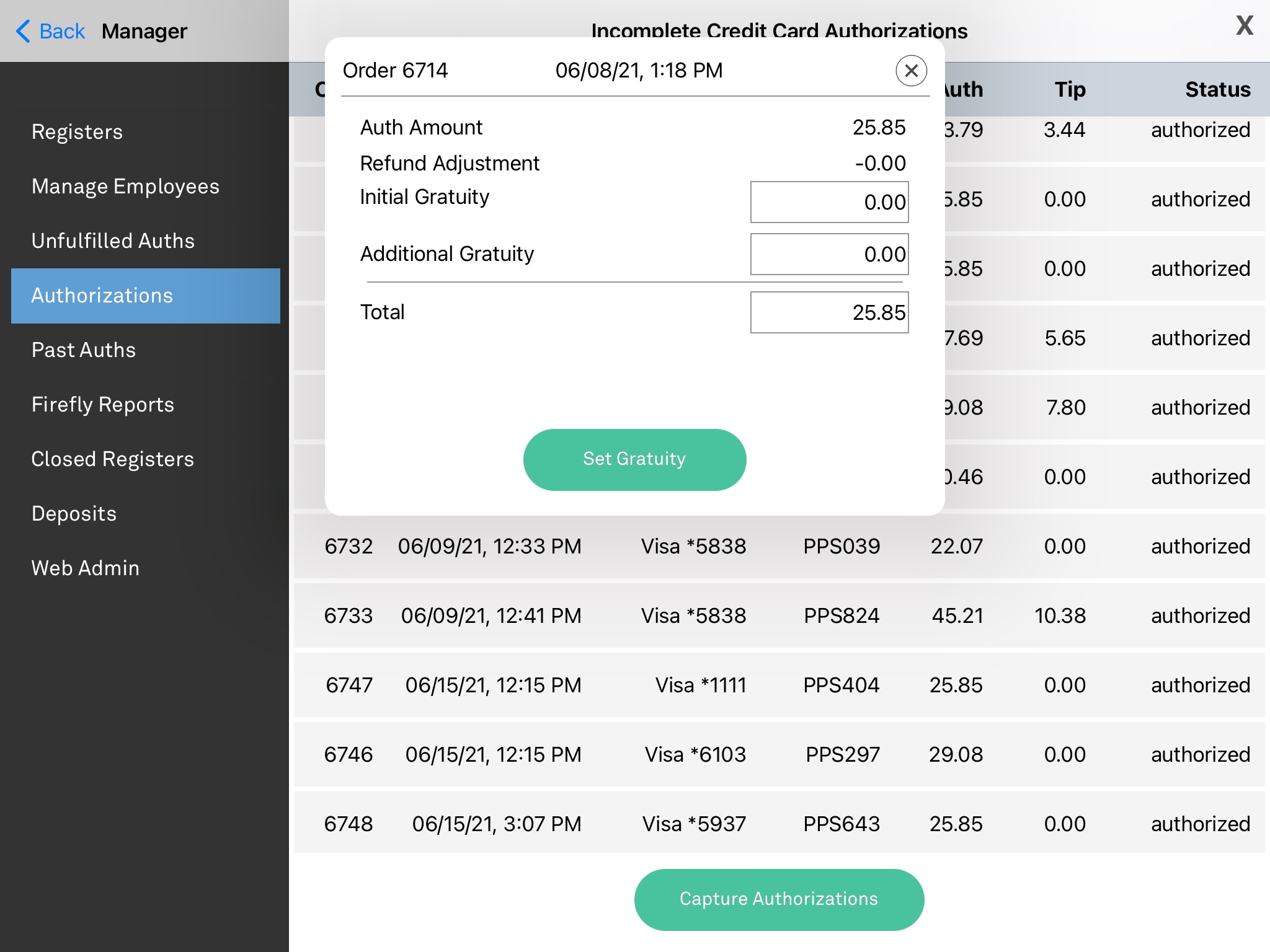Open Manage Employees section
The image size is (1270, 952).
pyautogui.click(x=125, y=187)
